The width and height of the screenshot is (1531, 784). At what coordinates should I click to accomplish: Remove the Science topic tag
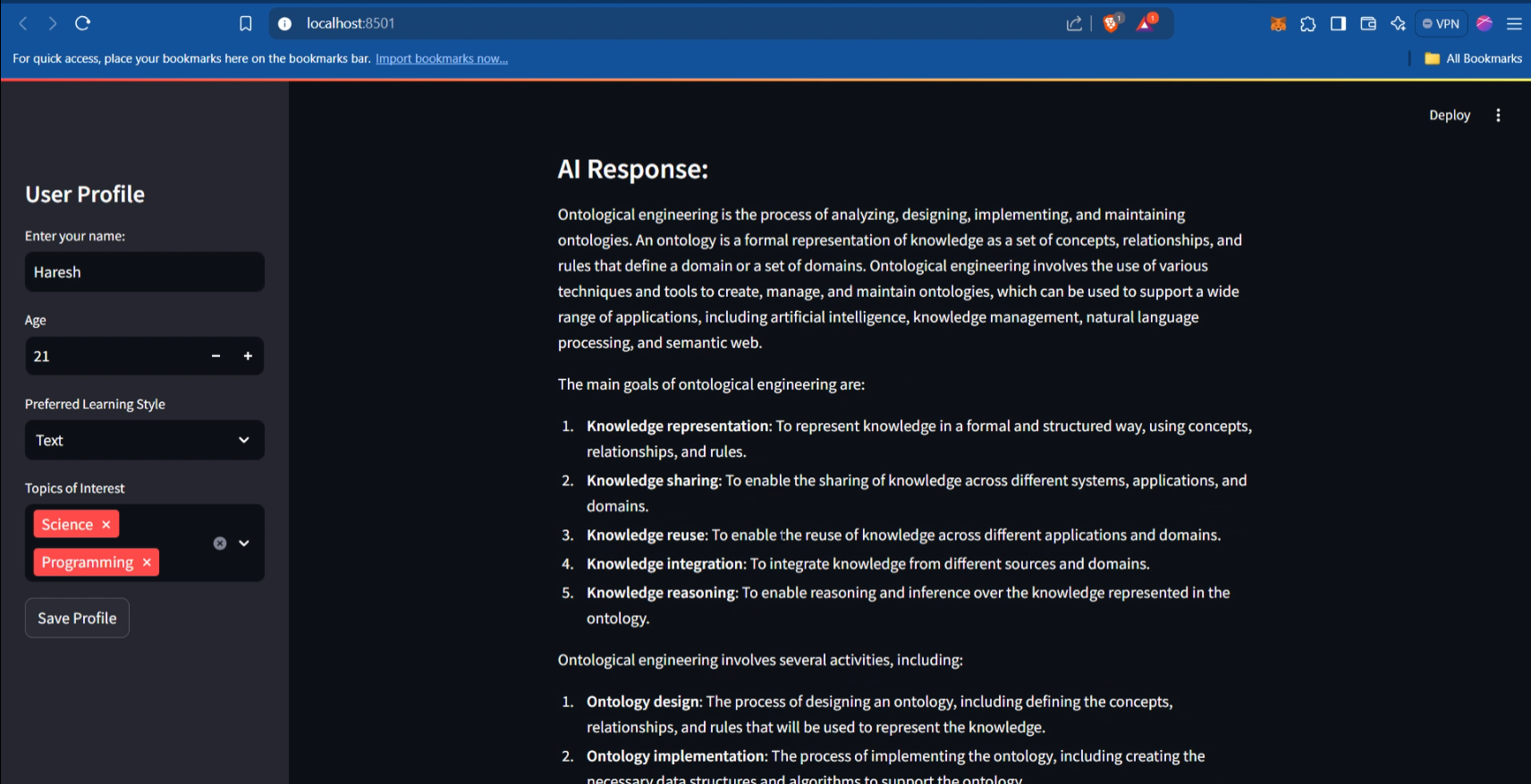106,525
